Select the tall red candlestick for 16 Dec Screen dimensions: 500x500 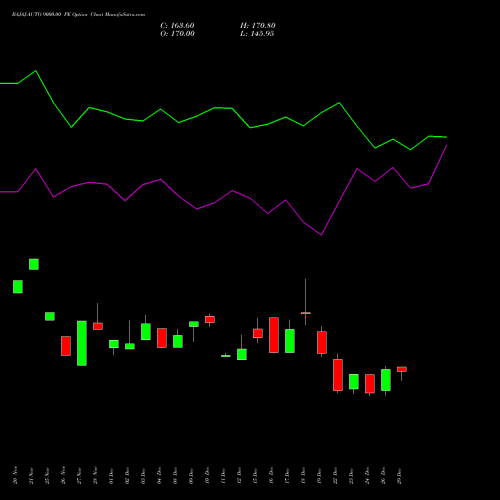(x=274, y=335)
